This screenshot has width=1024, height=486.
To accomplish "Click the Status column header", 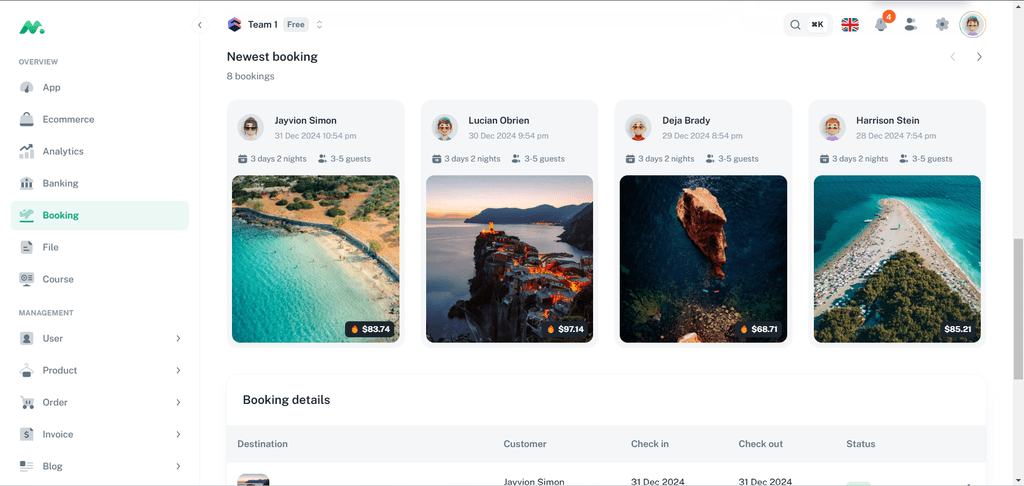I will click(x=860, y=444).
